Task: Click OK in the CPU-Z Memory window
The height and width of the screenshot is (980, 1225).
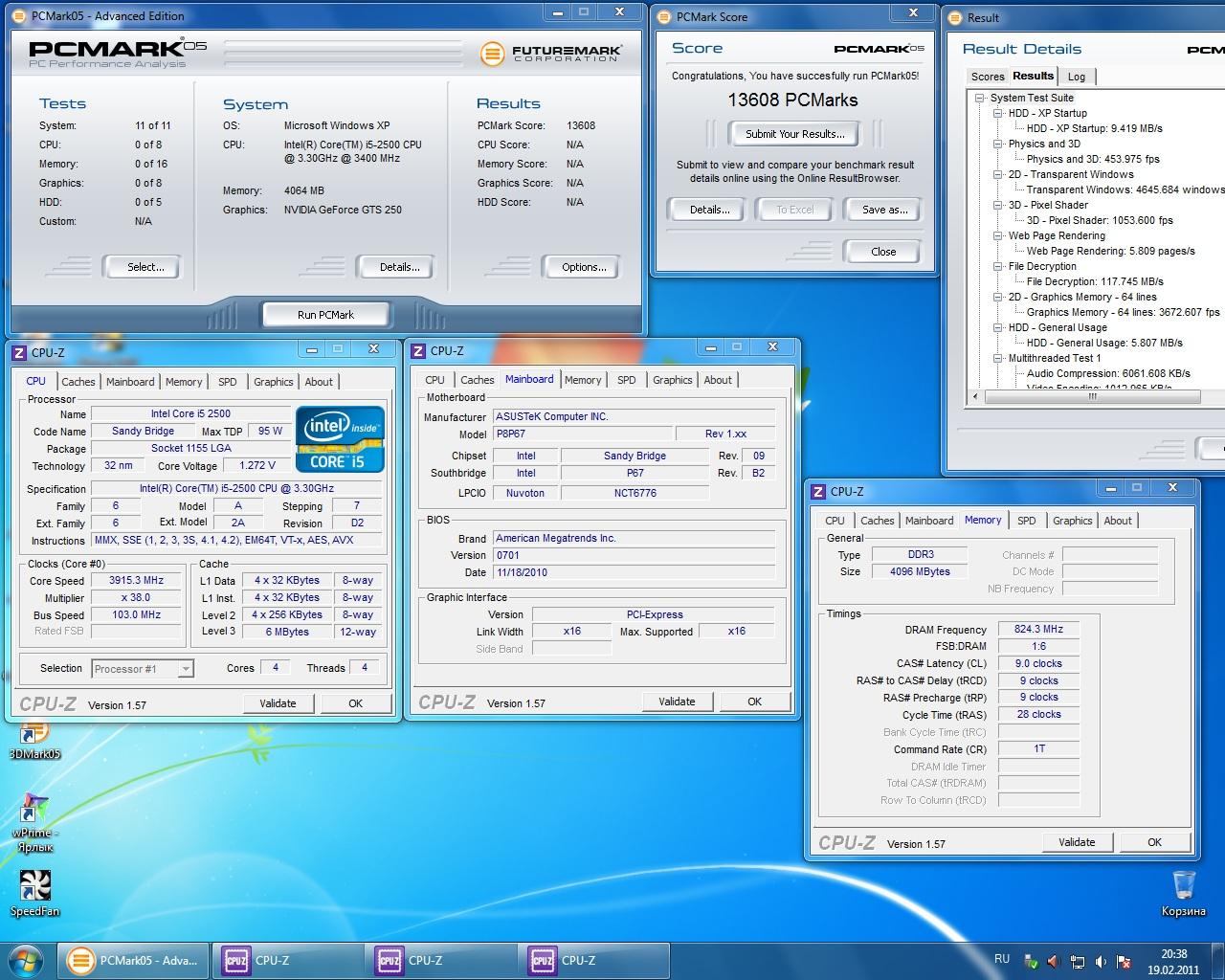Action: point(1154,842)
